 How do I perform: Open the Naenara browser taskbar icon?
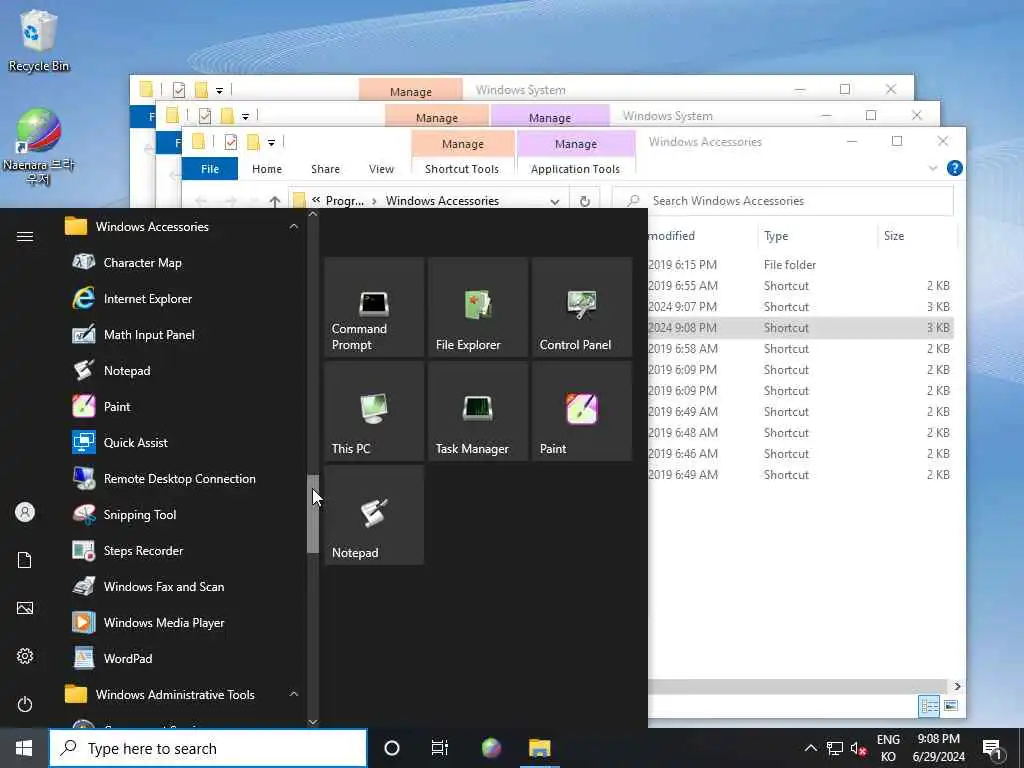(x=491, y=748)
